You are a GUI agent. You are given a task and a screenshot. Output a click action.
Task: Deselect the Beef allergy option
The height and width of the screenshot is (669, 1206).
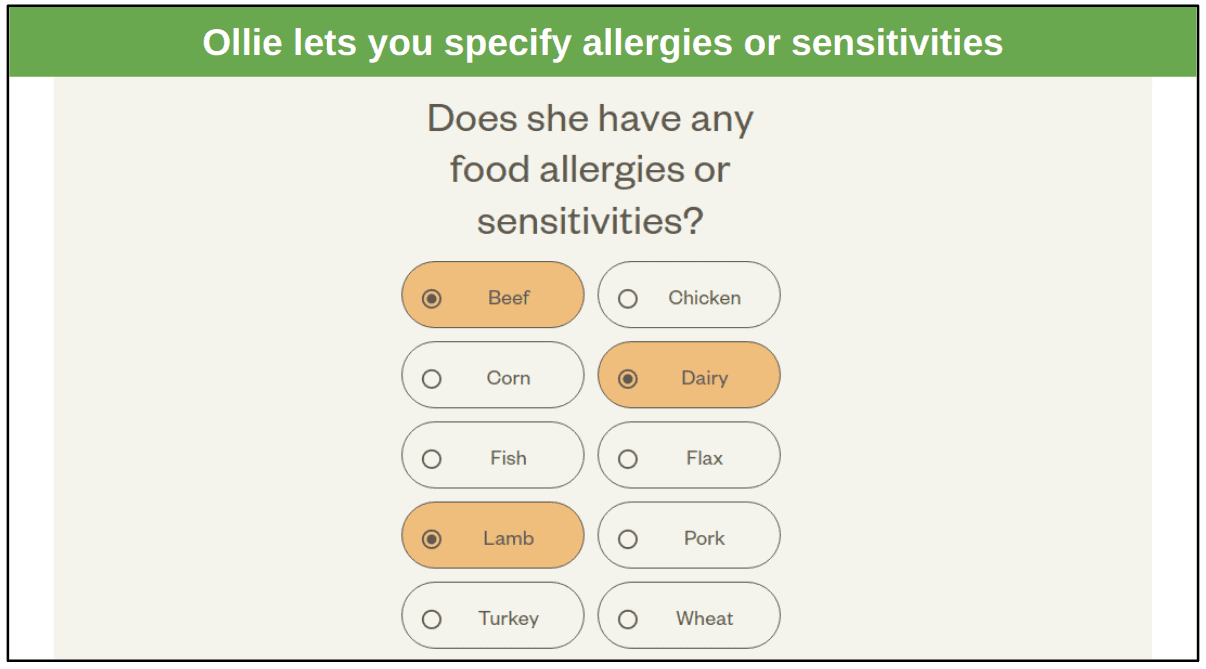(x=492, y=295)
